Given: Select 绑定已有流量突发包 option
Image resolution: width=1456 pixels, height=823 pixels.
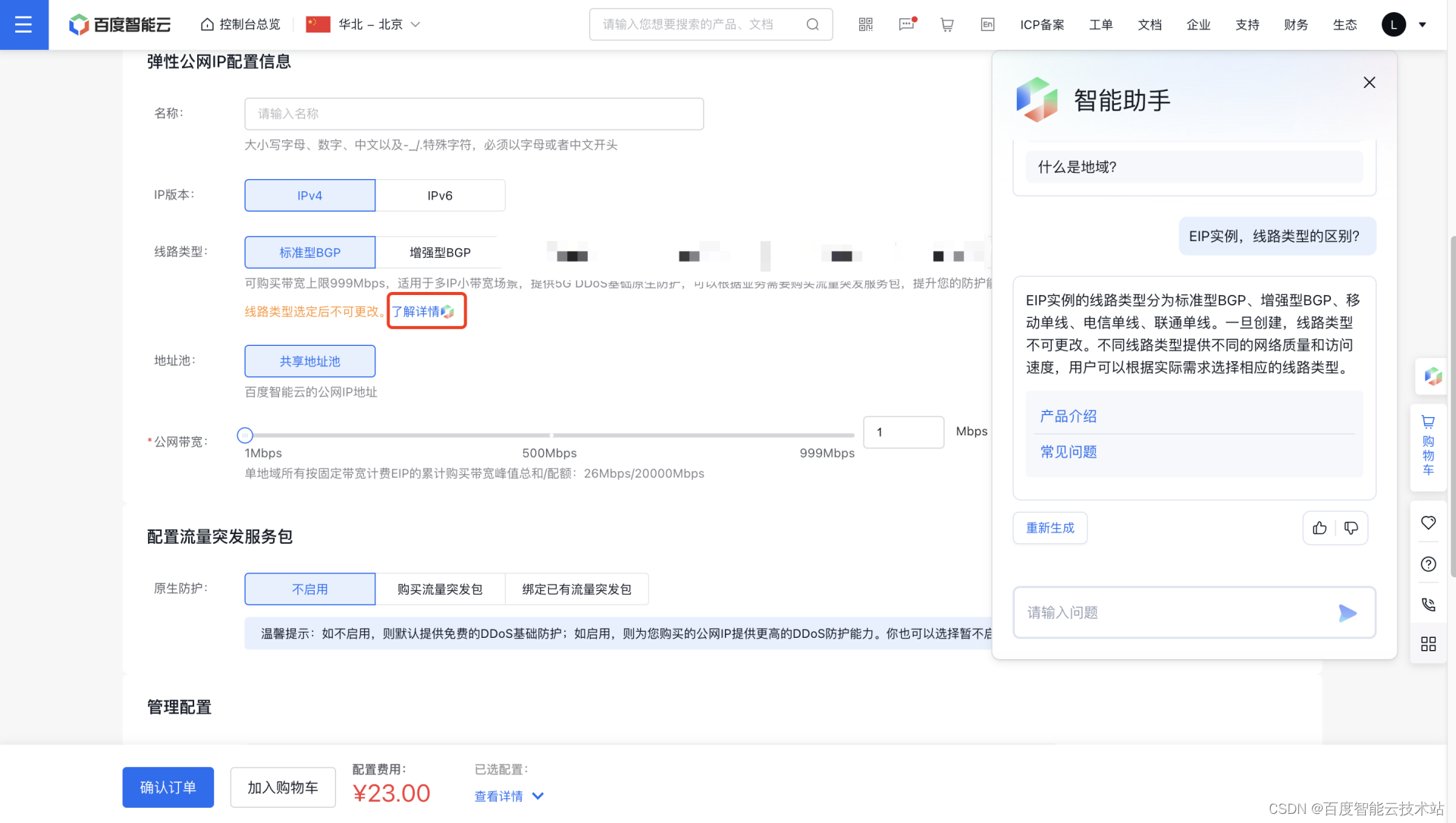Looking at the screenshot, I should tap(576, 589).
